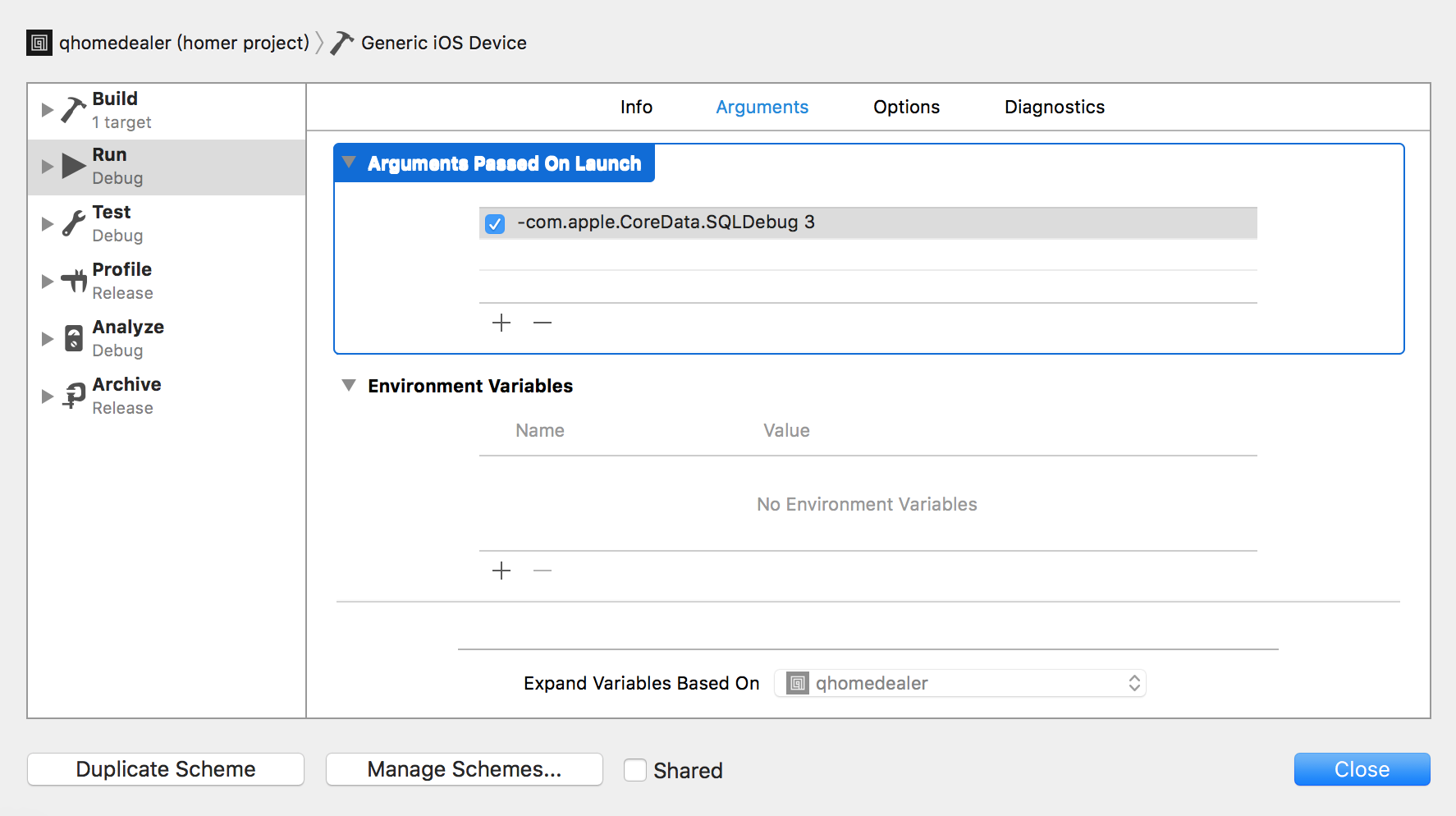Image resolution: width=1456 pixels, height=816 pixels.
Task: Open Manage Schemes dialog
Action: (x=465, y=769)
